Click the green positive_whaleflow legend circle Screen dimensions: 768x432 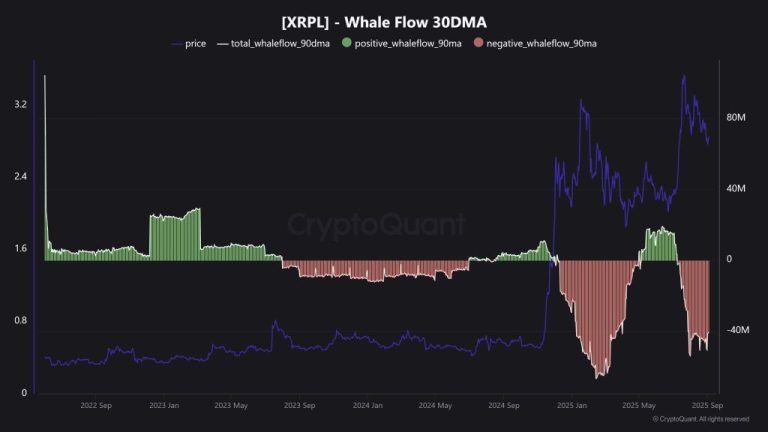[x=347, y=44]
